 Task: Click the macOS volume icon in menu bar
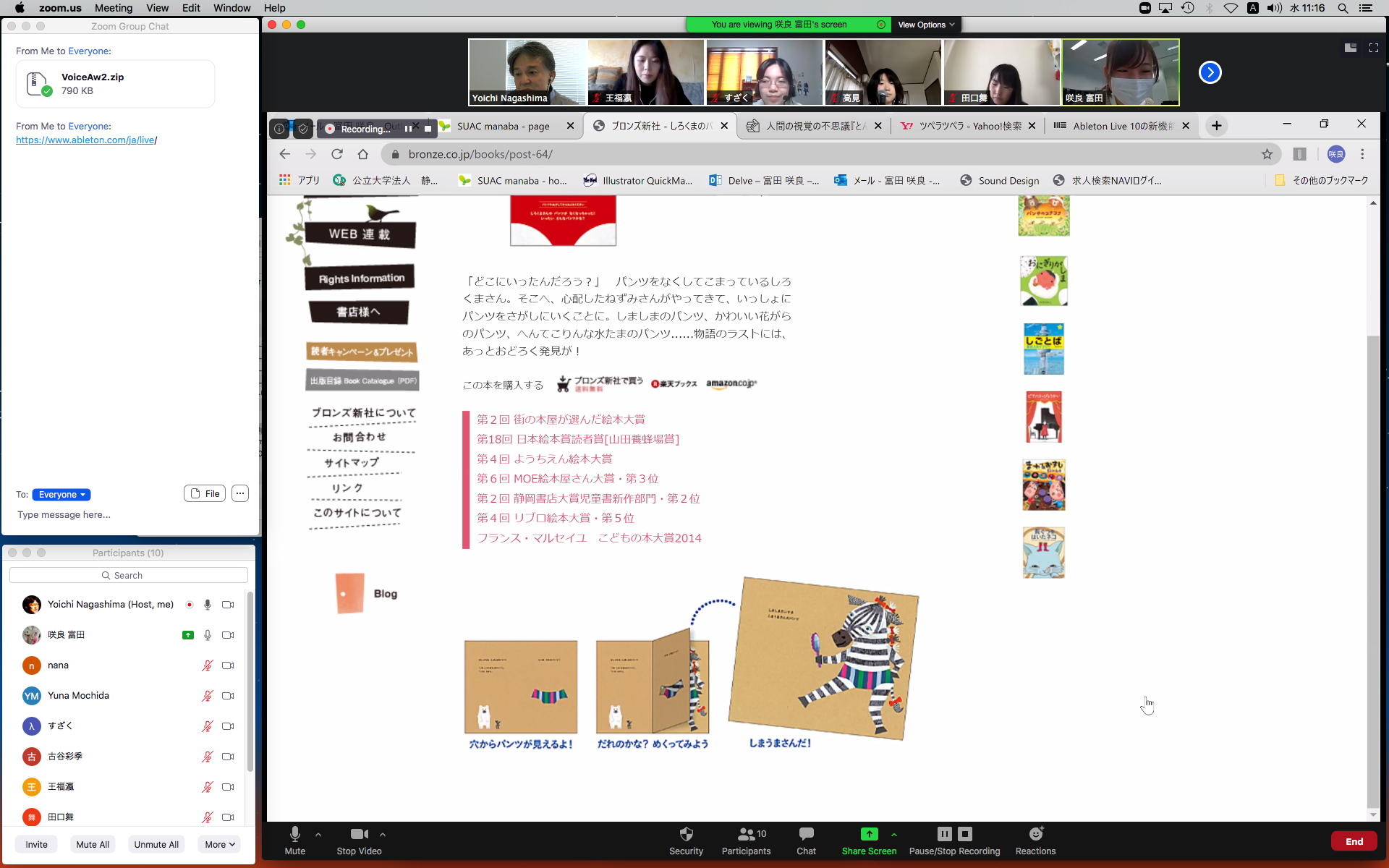[x=1275, y=8]
